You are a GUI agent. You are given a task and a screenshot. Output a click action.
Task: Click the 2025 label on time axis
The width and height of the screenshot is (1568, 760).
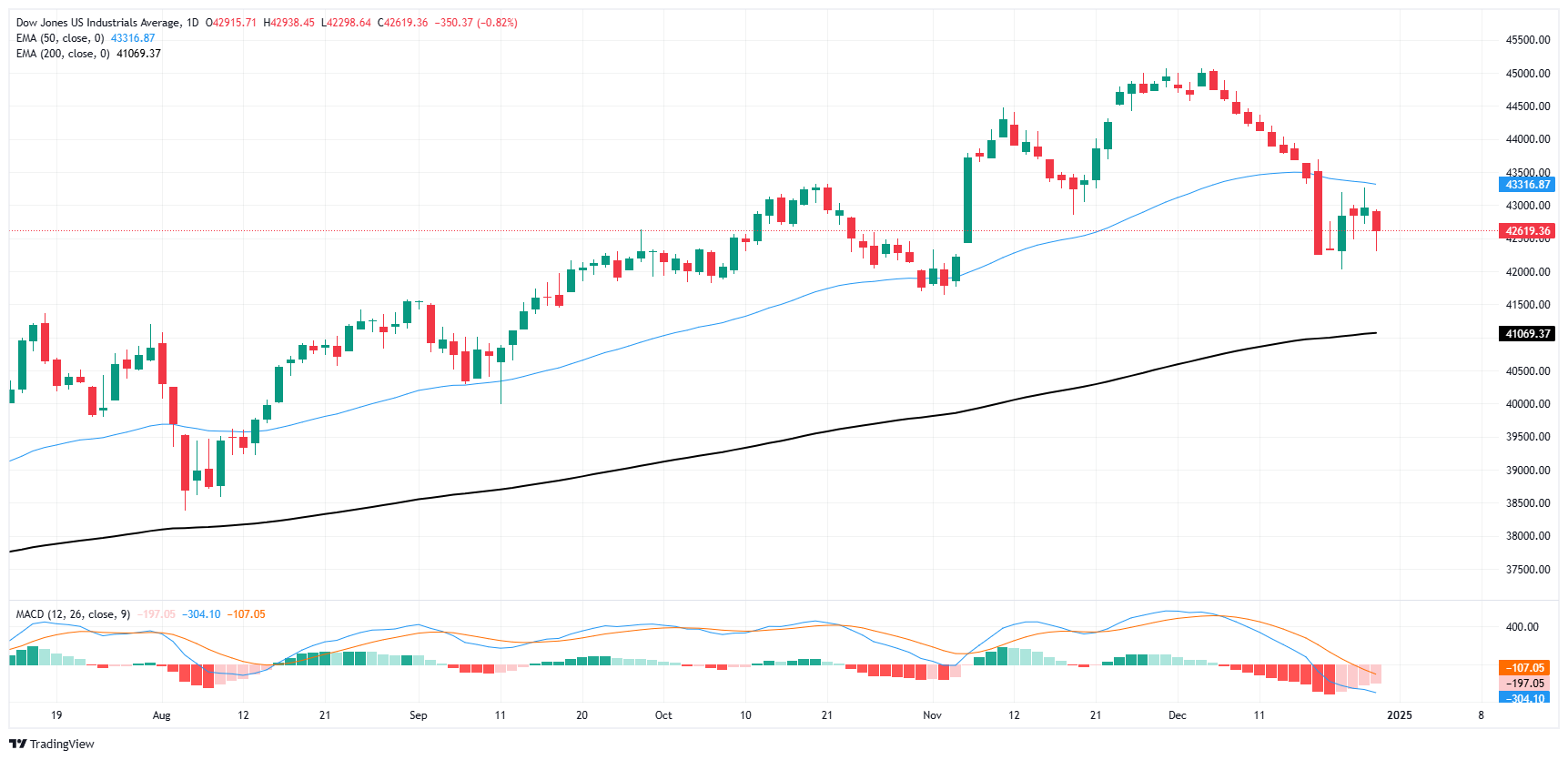click(x=1399, y=715)
